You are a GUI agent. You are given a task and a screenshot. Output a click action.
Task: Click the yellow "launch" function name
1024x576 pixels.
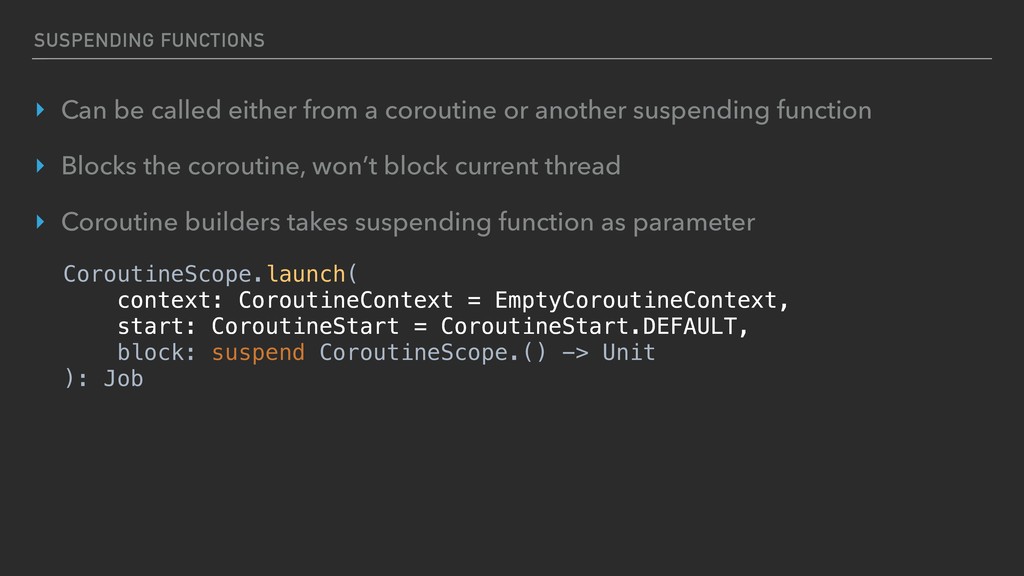[305, 274]
